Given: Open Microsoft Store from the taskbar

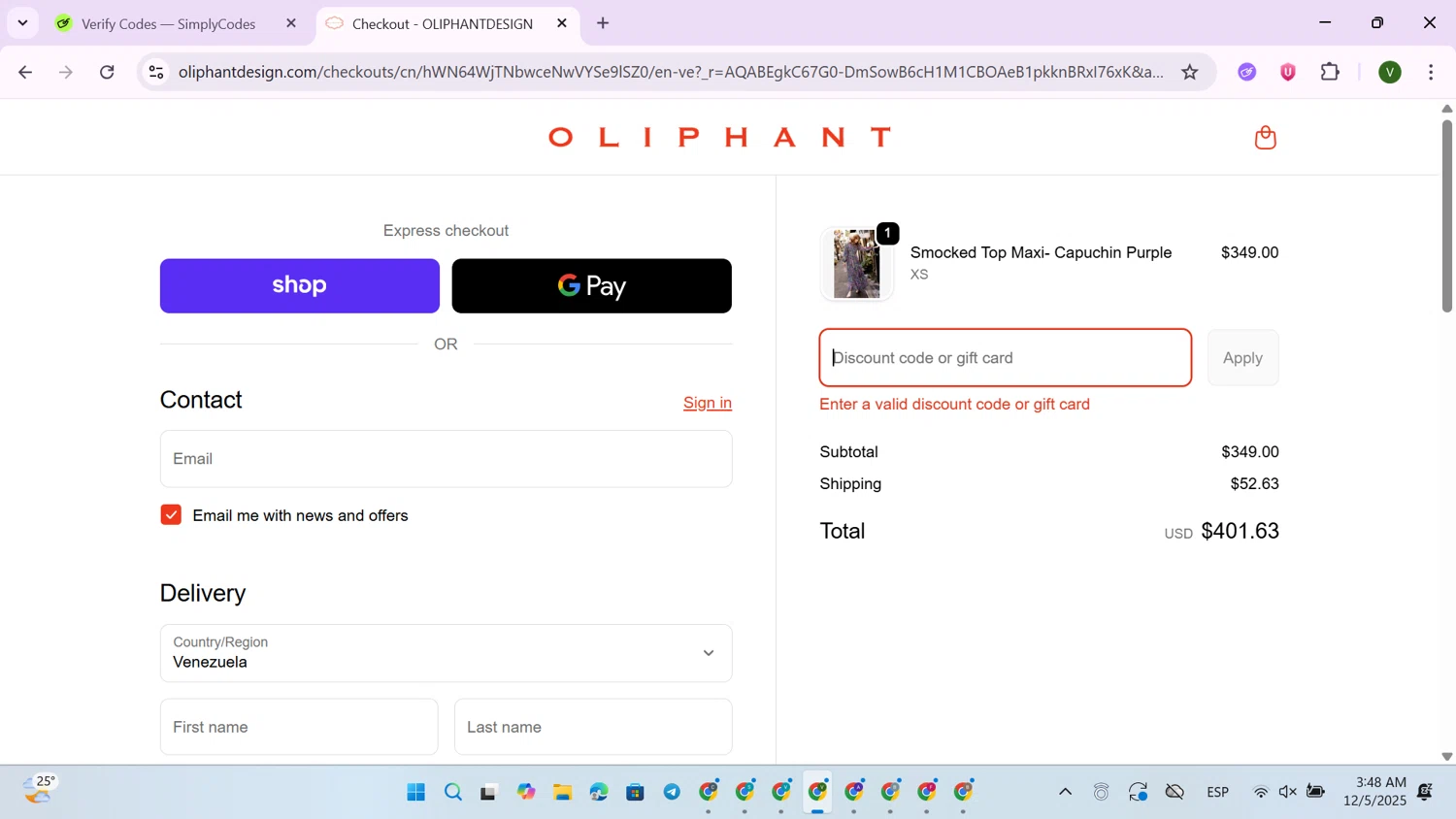Looking at the screenshot, I should [x=635, y=792].
